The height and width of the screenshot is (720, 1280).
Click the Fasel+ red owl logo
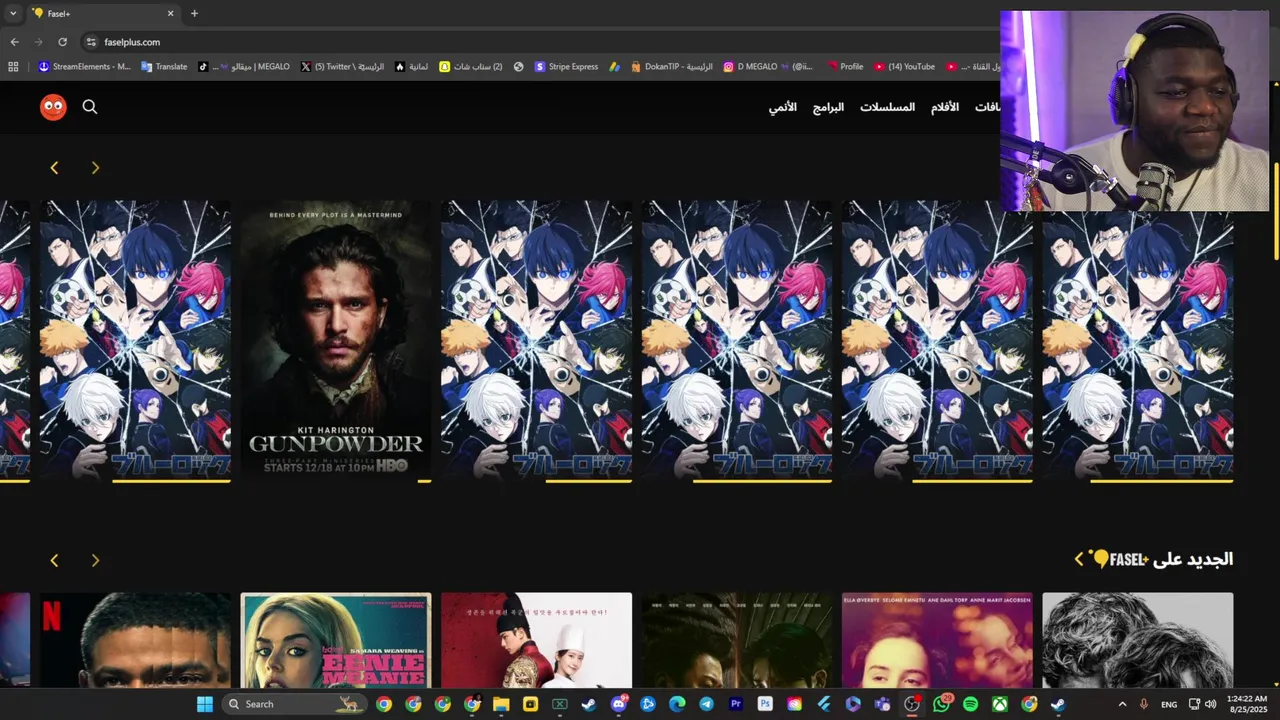53,107
